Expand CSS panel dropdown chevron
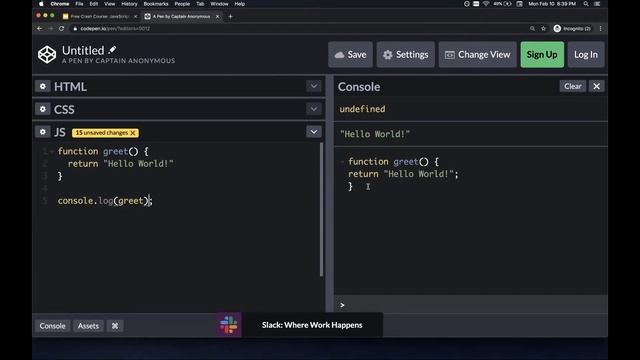 pos(313,109)
